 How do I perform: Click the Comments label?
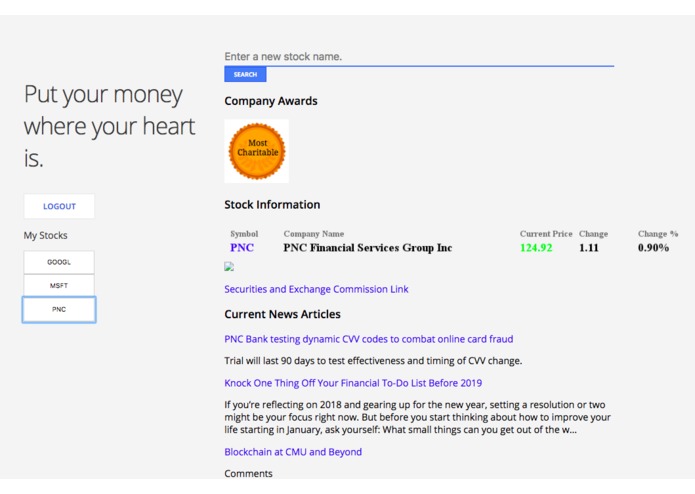[248, 474]
